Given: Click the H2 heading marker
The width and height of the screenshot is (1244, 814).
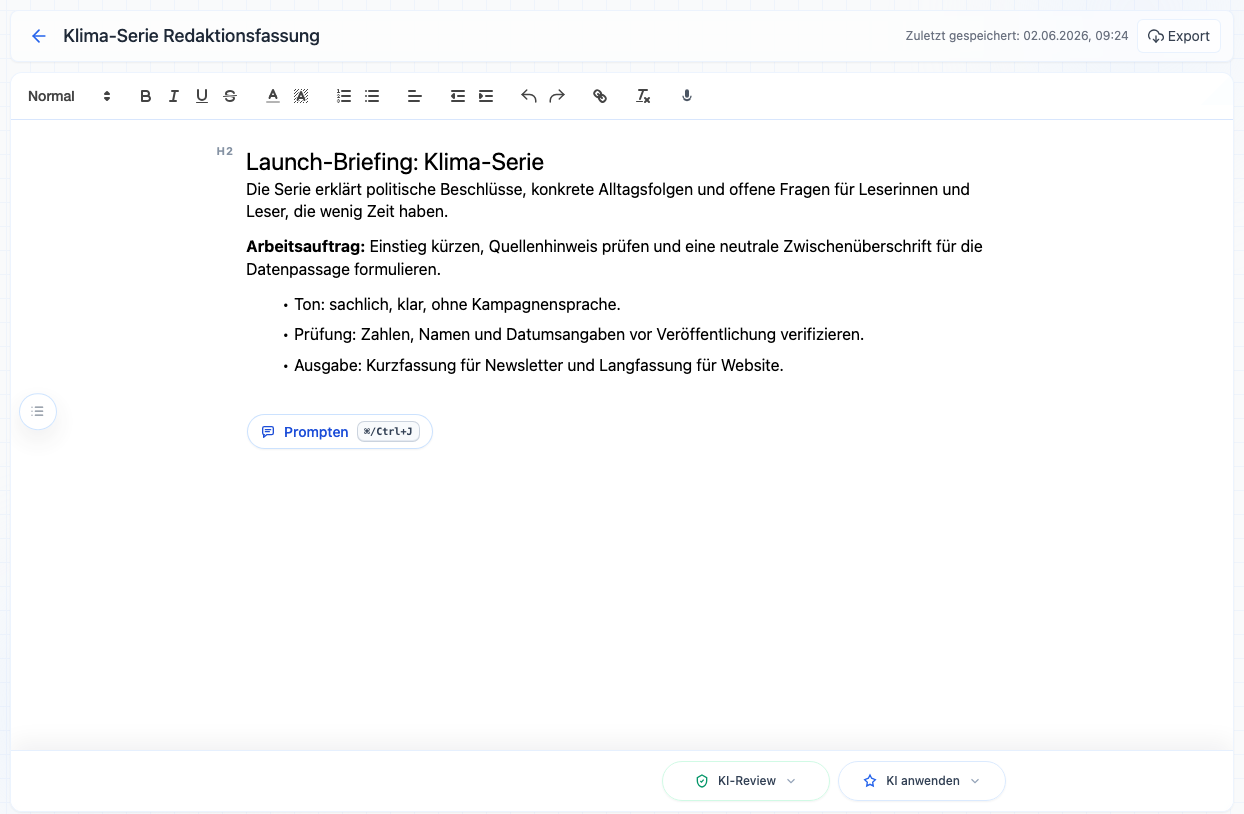Looking at the screenshot, I should coord(225,152).
